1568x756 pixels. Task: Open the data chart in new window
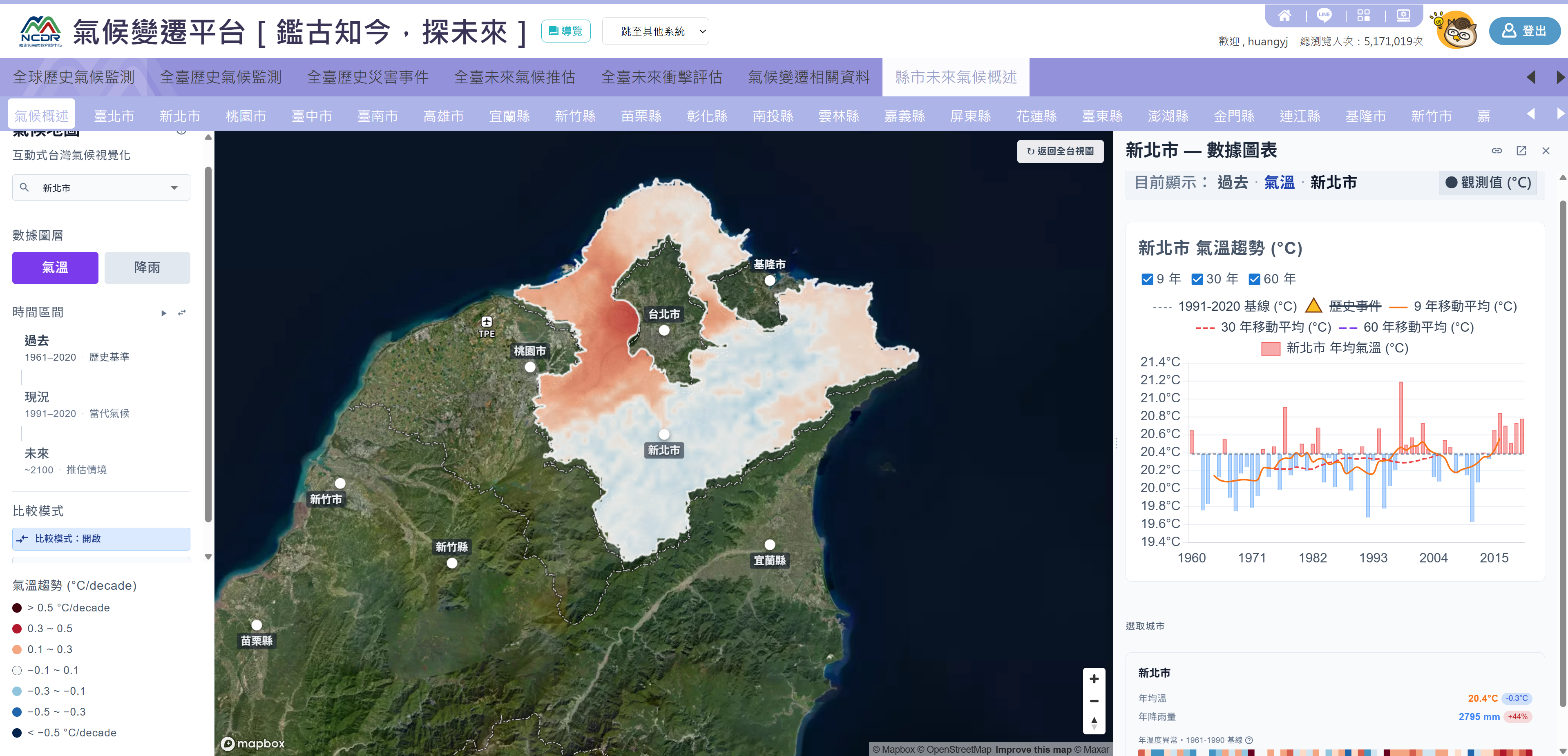1521,150
